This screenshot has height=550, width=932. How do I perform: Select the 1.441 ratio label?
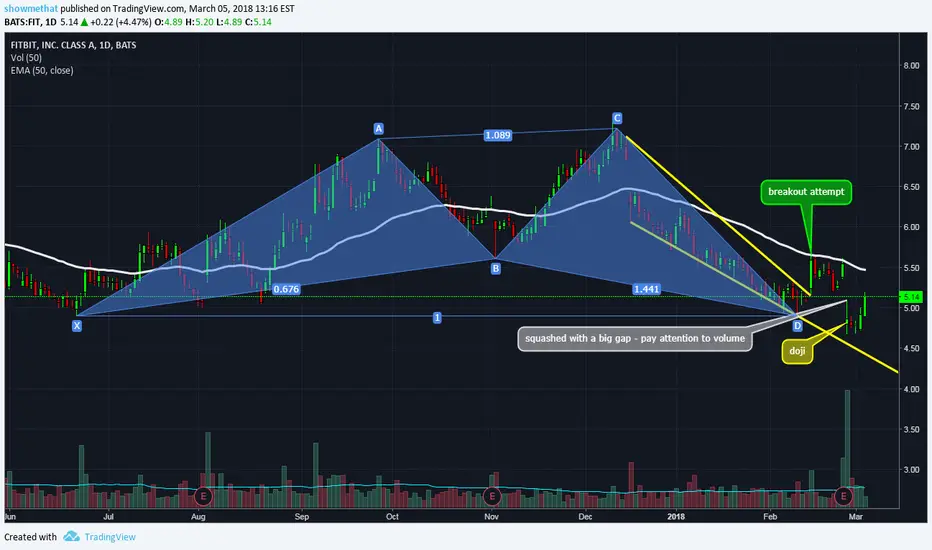click(x=646, y=289)
